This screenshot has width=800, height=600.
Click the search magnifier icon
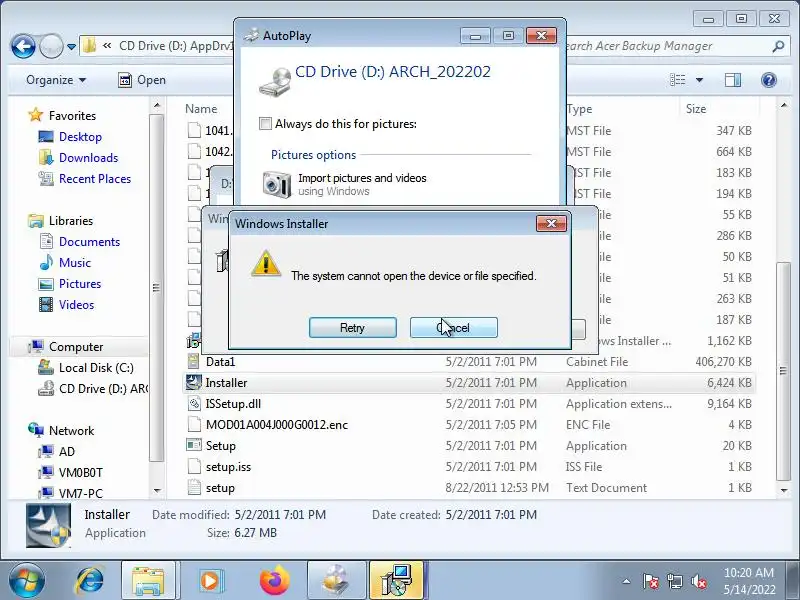click(x=778, y=46)
